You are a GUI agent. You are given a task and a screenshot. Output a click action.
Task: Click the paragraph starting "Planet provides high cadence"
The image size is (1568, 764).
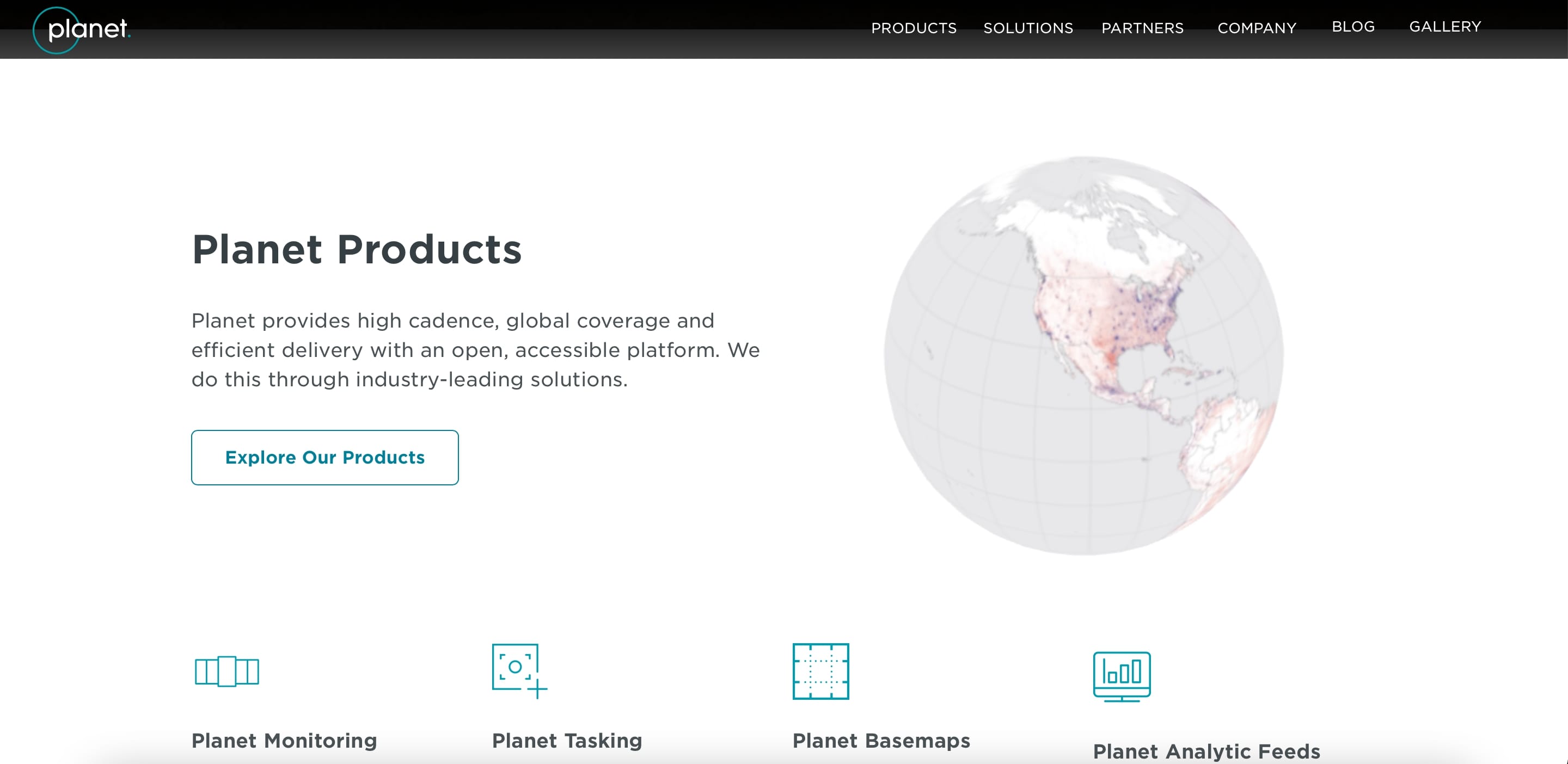coord(475,350)
